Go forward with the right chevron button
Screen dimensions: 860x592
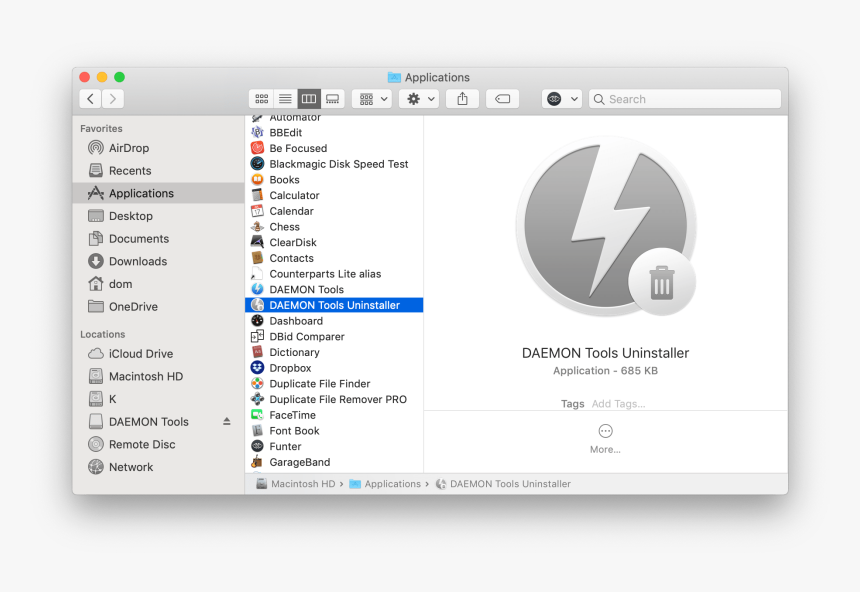click(x=112, y=99)
